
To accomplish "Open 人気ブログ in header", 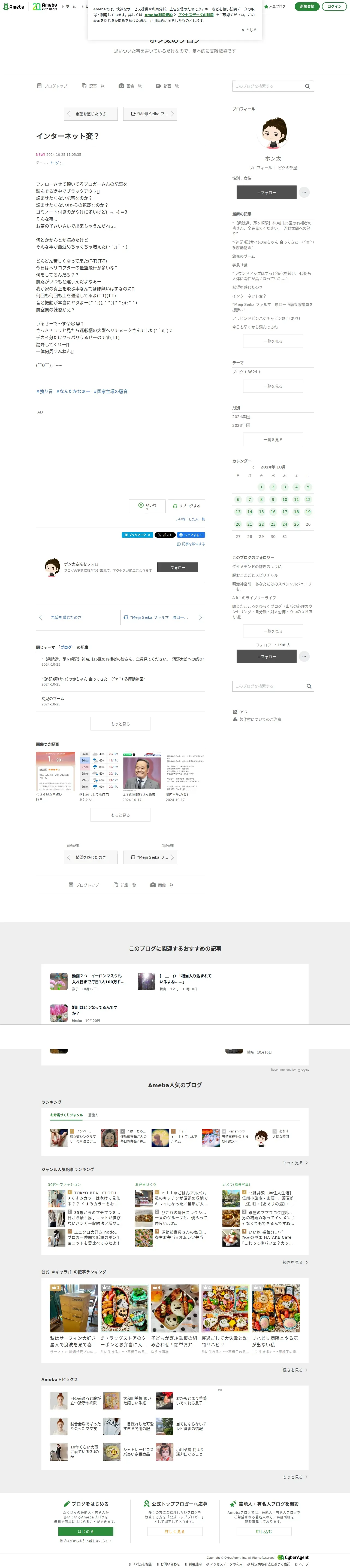I will pyautogui.click(x=275, y=6).
